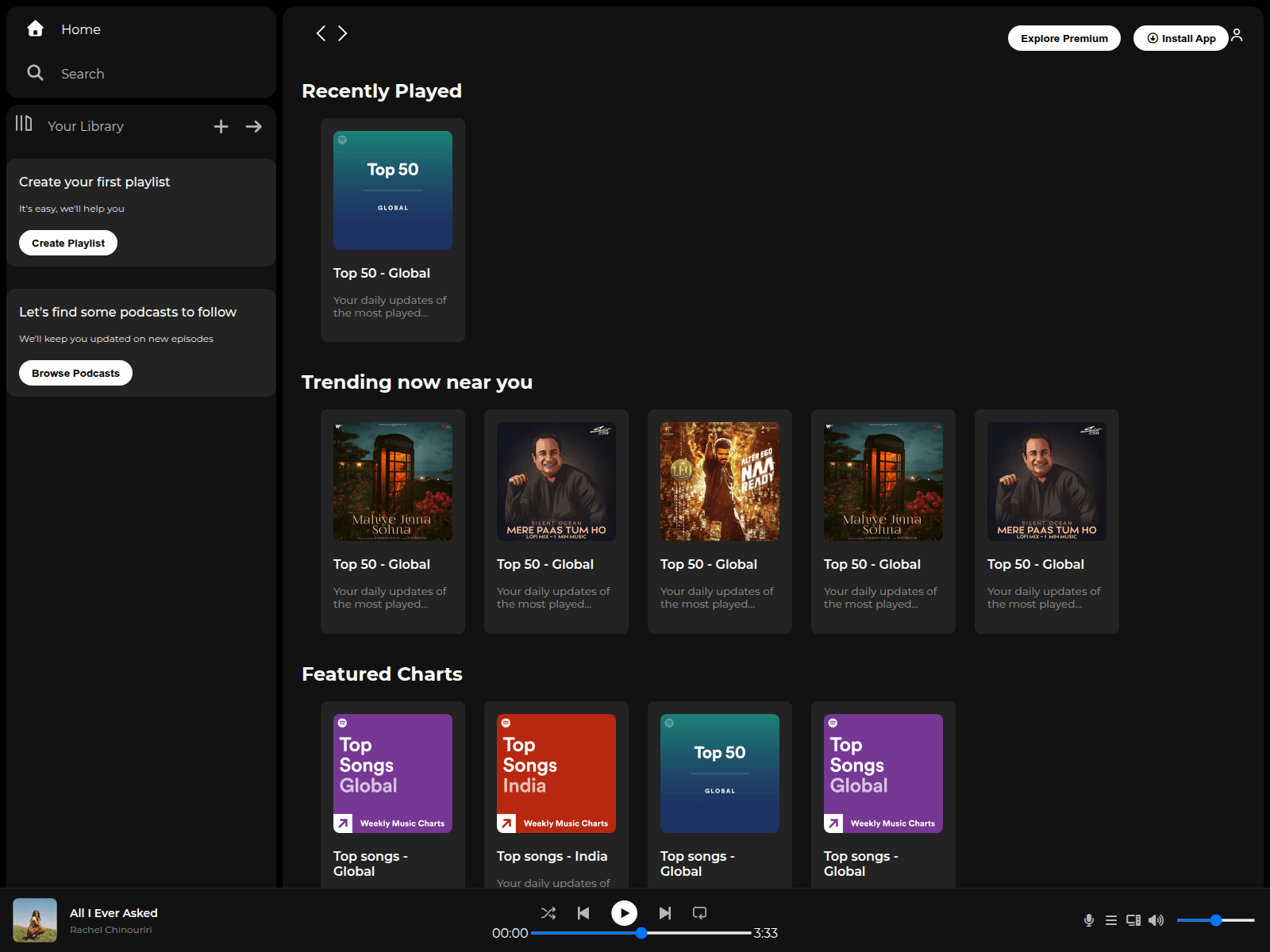The width and height of the screenshot is (1270, 952).
Task: Click the artist name Rachel Chinouriri
Action: pyautogui.click(x=110, y=930)
